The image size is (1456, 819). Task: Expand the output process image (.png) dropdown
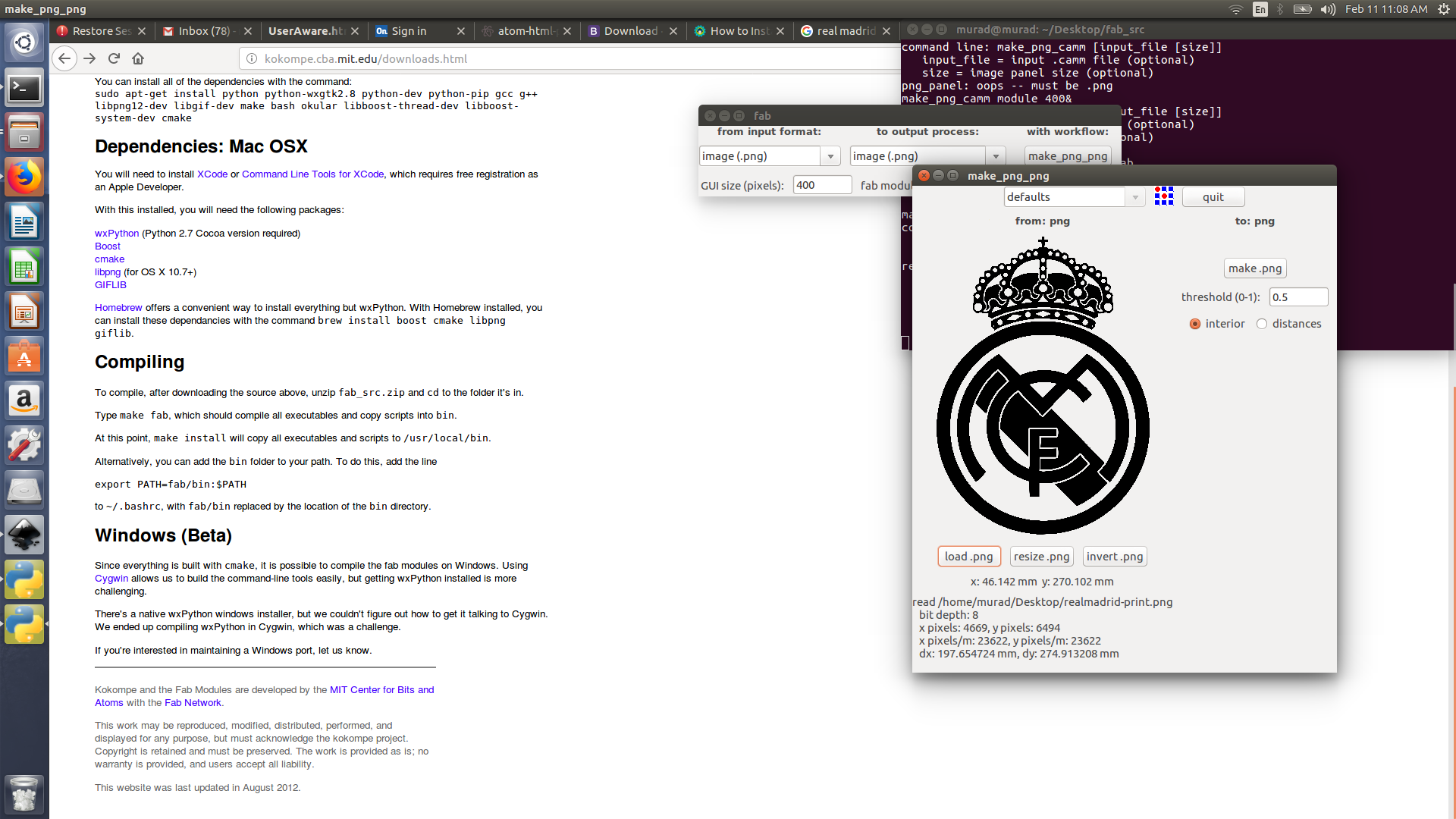(x=996, y=156)
